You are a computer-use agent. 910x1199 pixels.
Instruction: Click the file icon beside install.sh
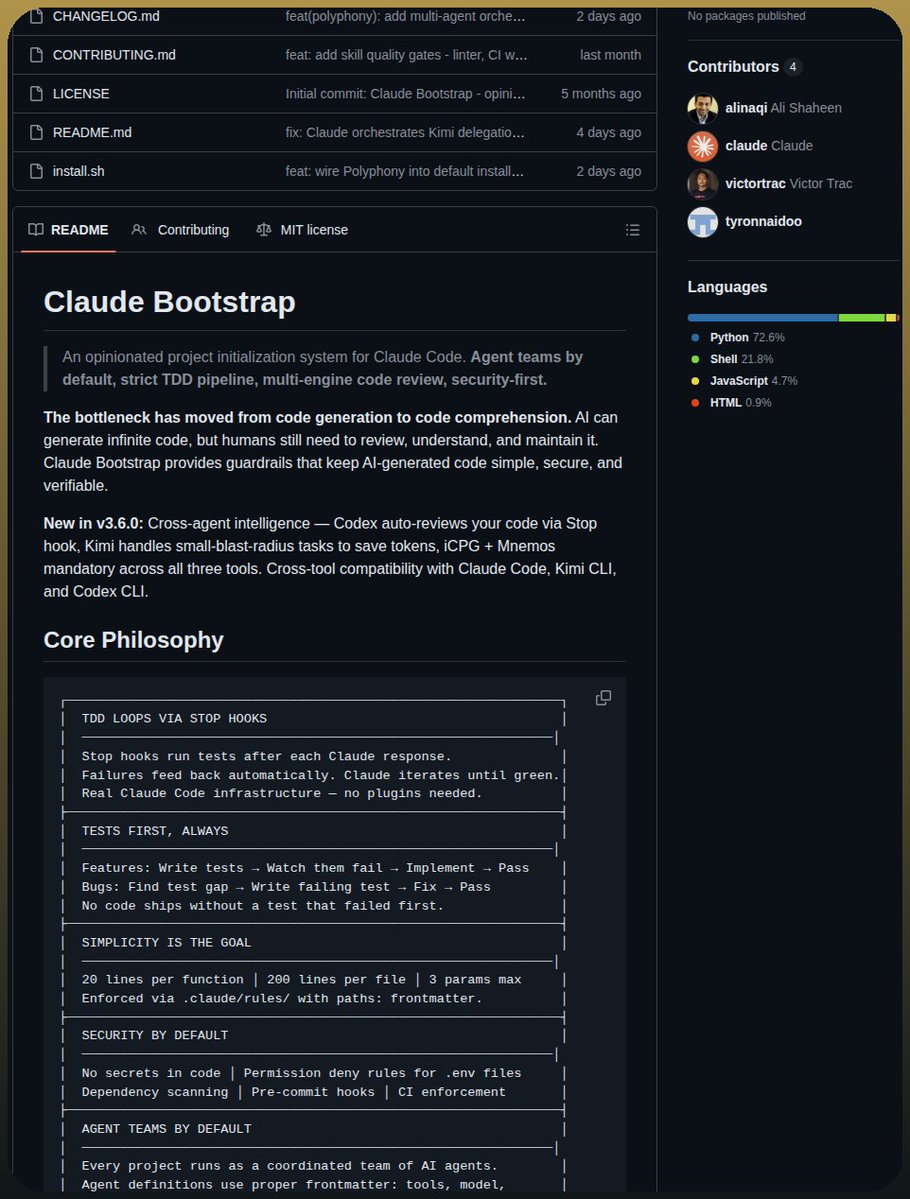coord(36,171)
